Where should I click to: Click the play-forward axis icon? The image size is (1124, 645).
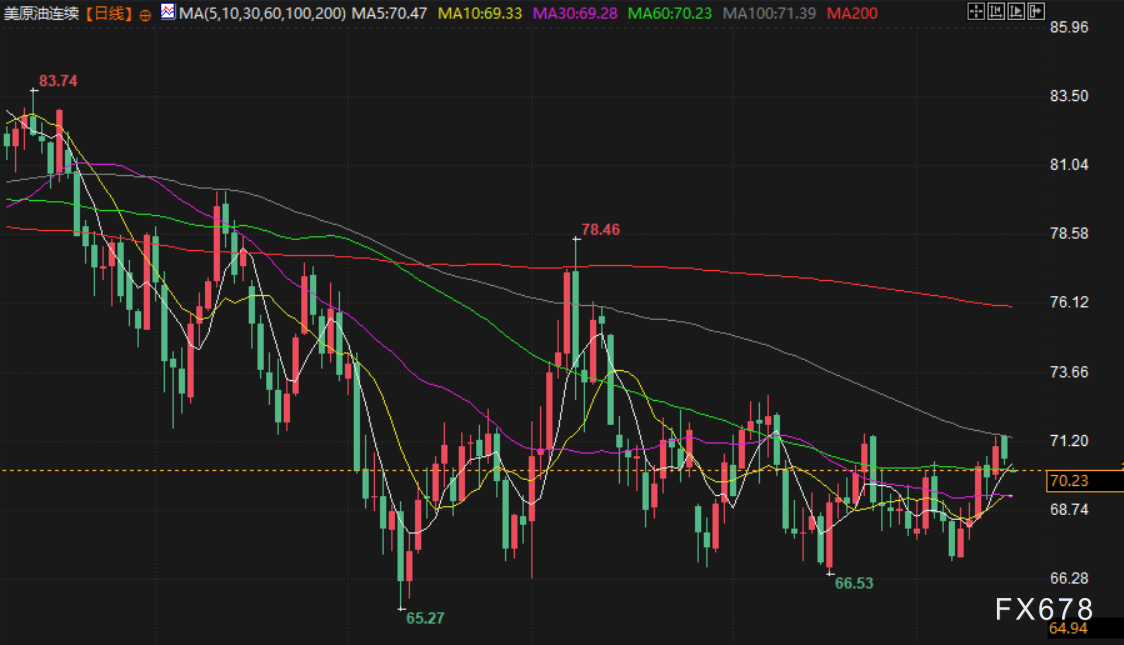point(1016,11)
